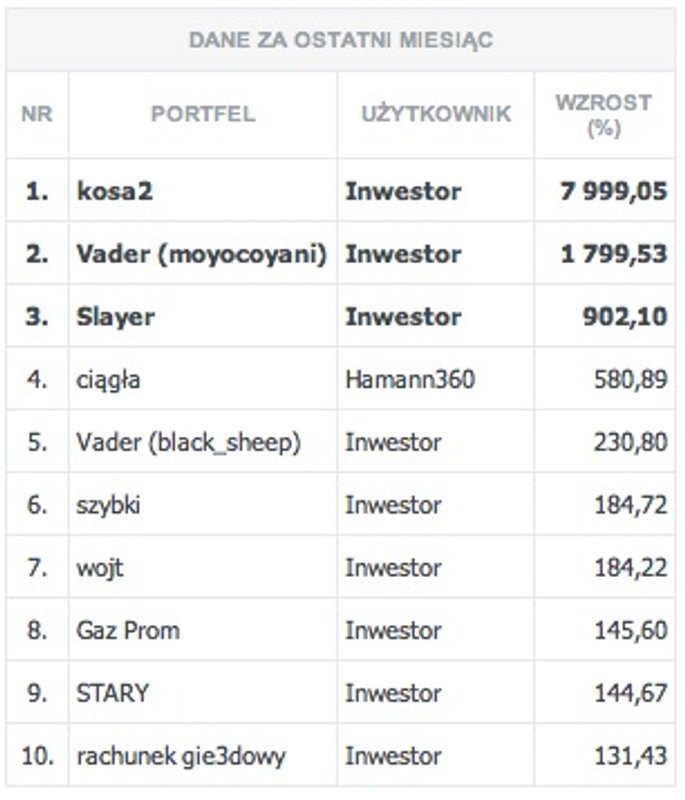685x800 pixels.
Task: Open the ciągła portfolio
Action: point(108,380)
